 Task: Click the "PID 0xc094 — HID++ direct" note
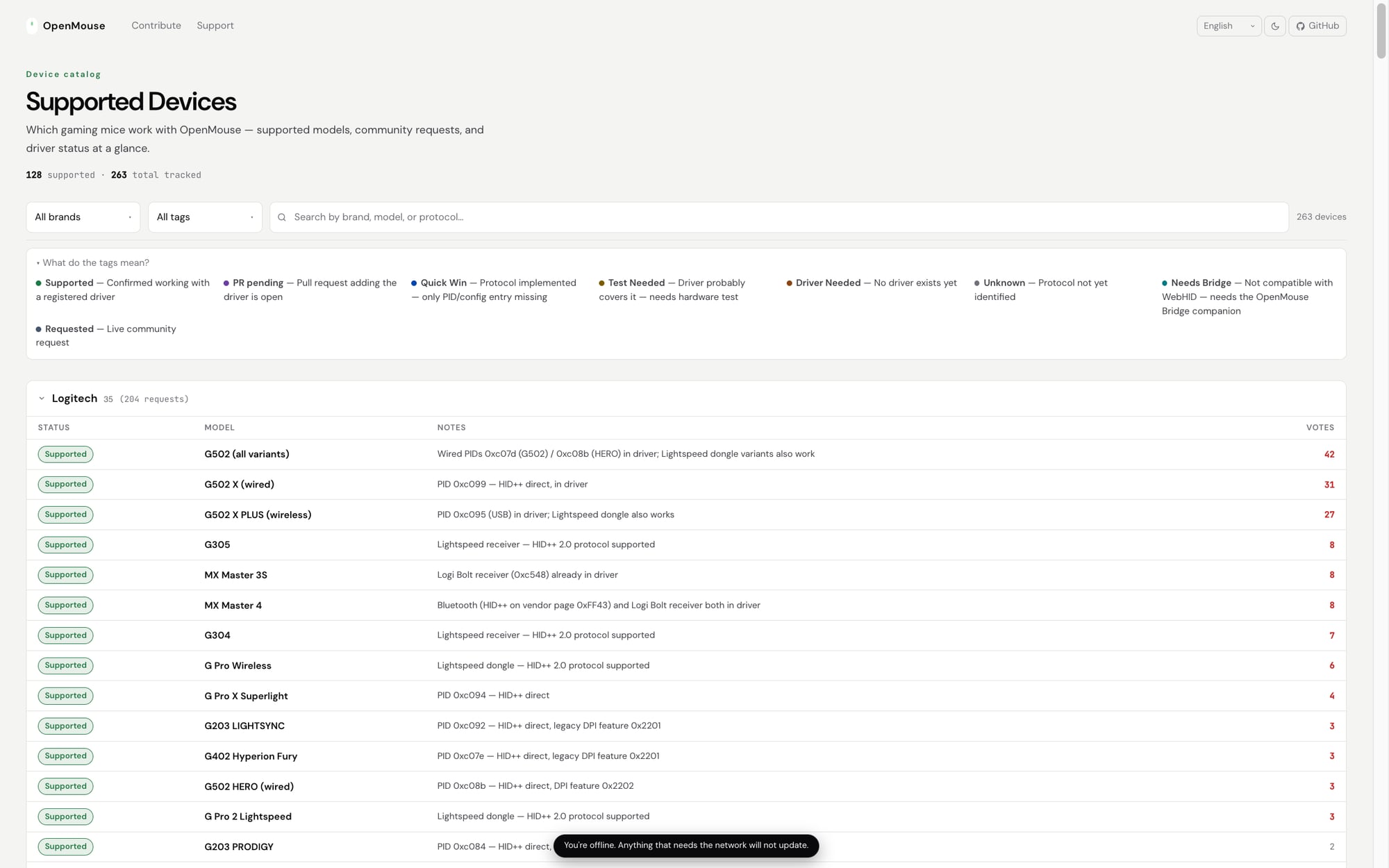pos(493,696)
